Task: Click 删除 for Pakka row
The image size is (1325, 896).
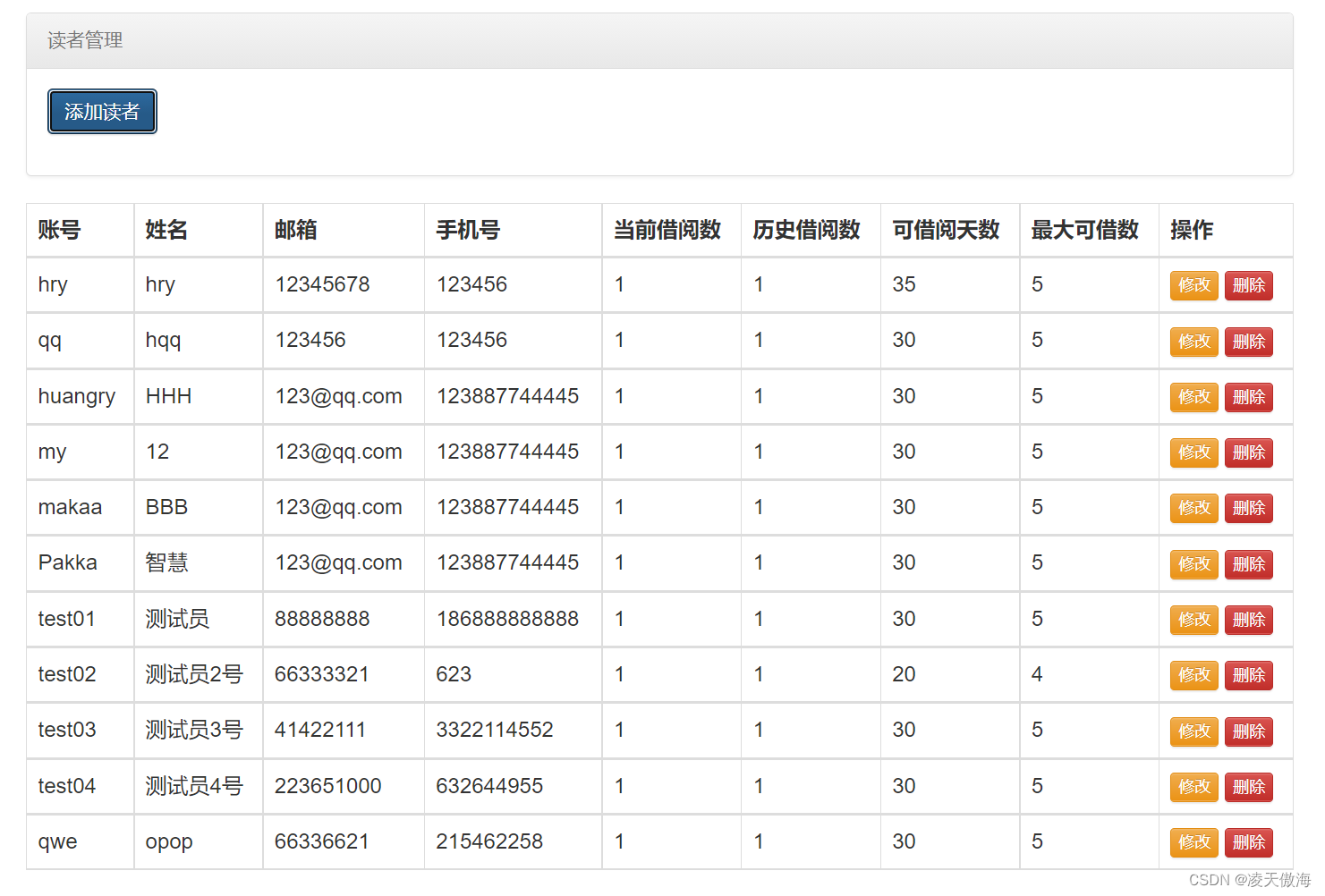Action: 1249,564
